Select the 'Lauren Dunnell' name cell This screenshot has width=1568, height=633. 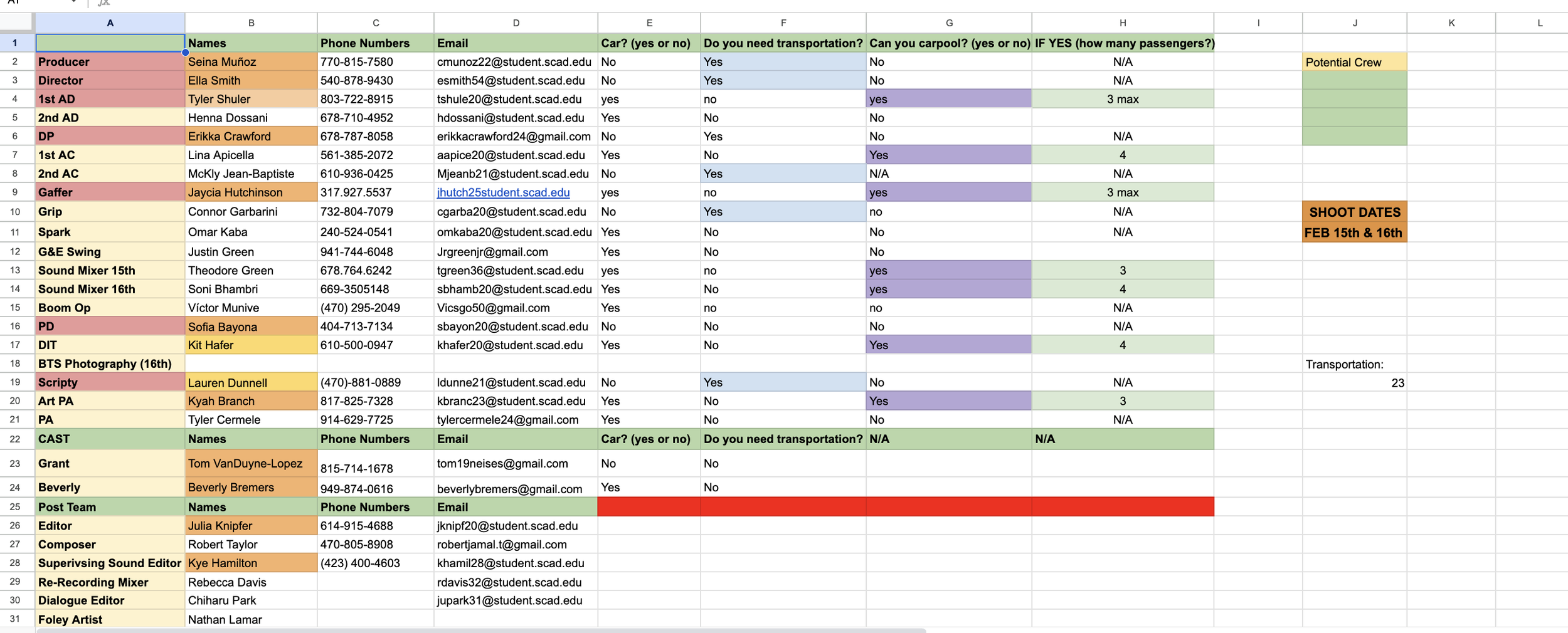(251, 382)
